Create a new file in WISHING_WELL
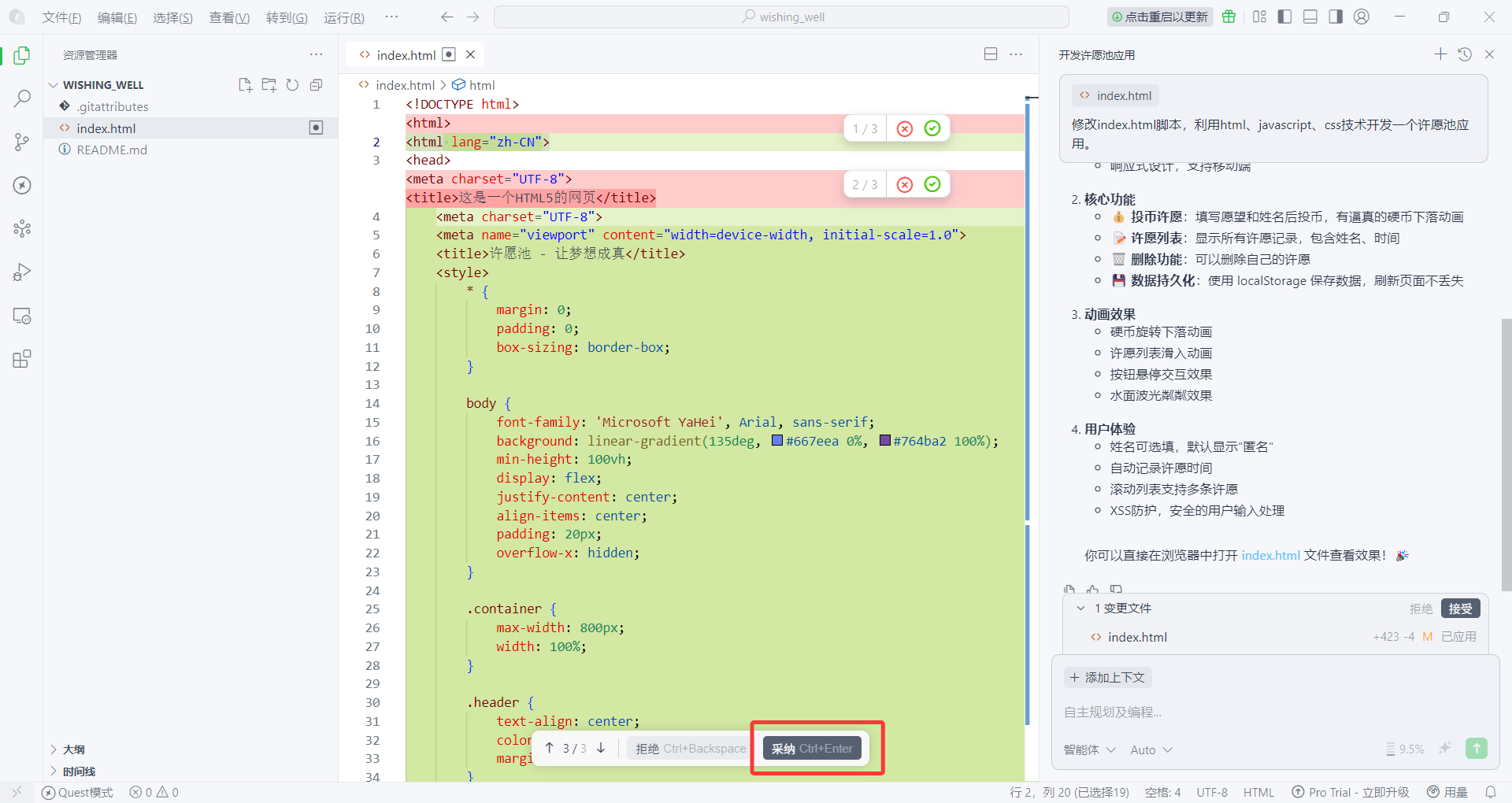The image size is (1512, 803). point(245,85)
